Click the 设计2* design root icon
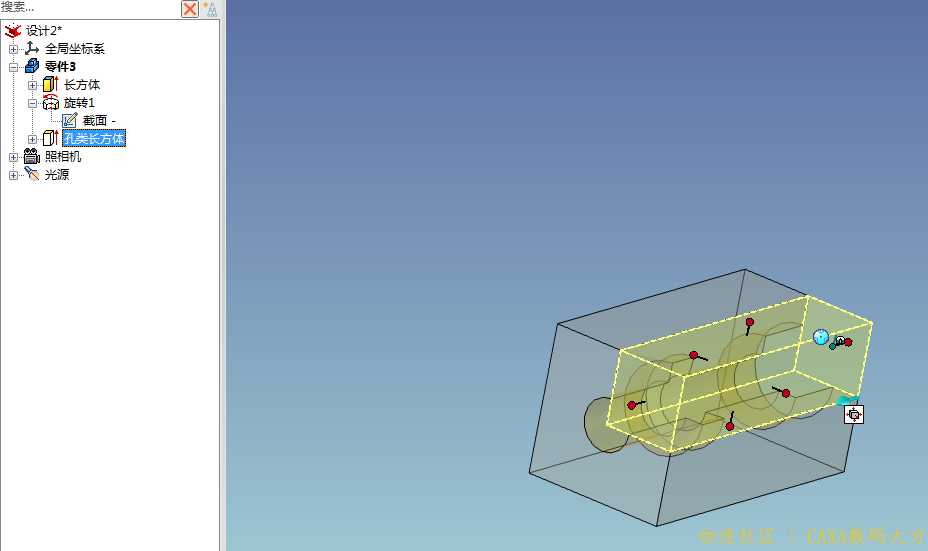Viewport: 928px width, 551px height. coord(13,30)
